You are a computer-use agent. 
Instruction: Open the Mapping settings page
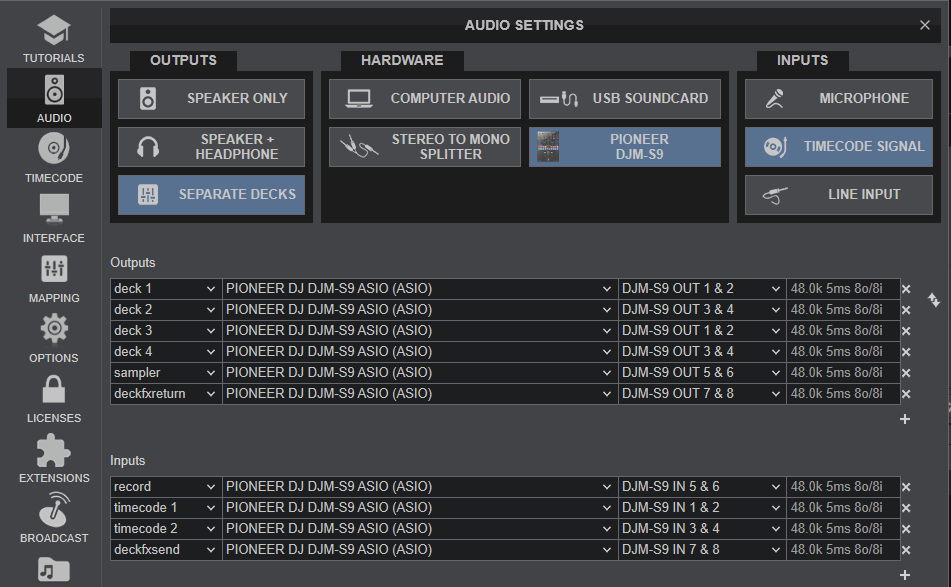pos(54,278)
